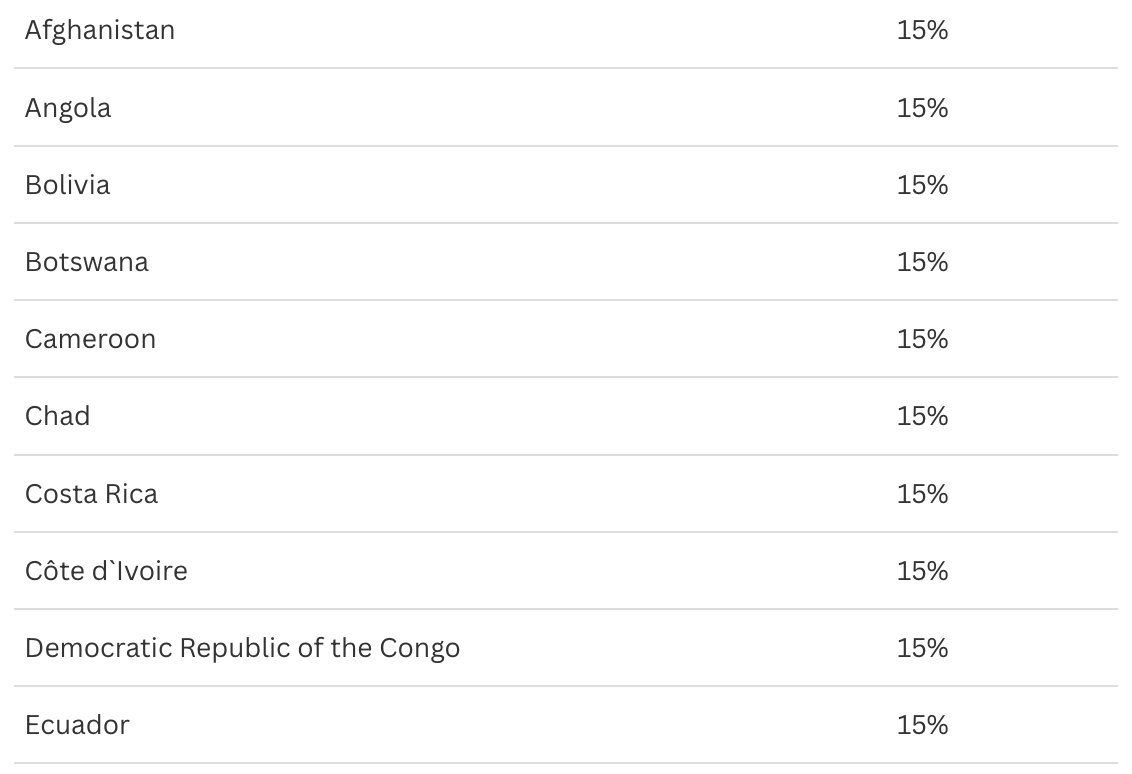
Task: Click the Costa Rica country cell
Action: [92, 494]
